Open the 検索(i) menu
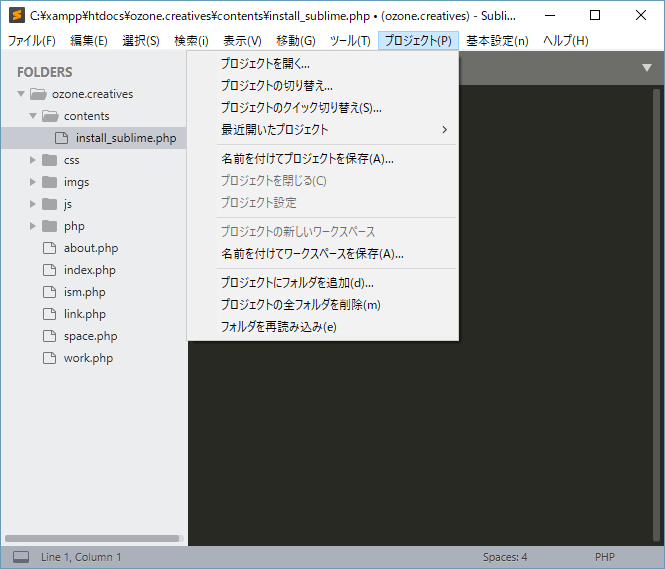The height and width of the screenshot is (569, 665). tap(191, 41)
